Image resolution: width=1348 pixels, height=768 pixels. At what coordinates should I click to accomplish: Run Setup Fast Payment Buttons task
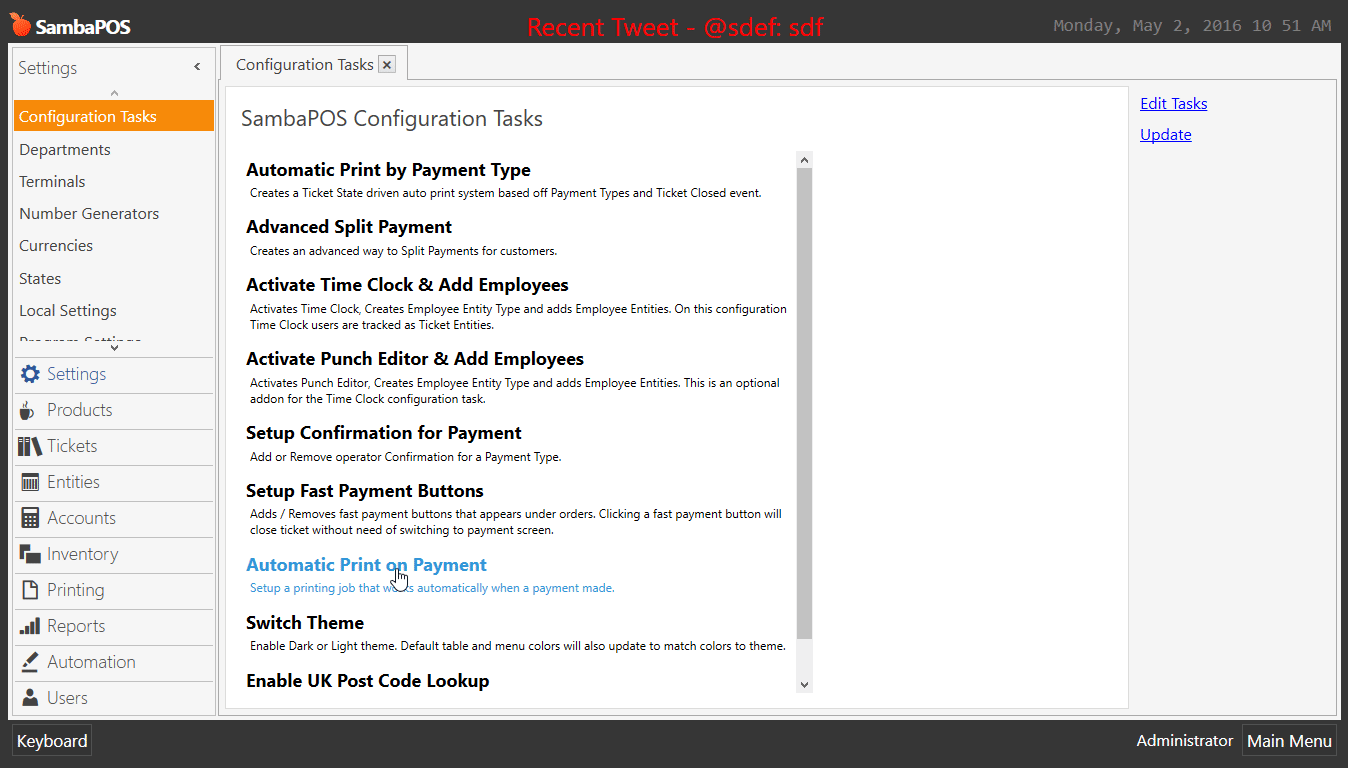point(365,491)
